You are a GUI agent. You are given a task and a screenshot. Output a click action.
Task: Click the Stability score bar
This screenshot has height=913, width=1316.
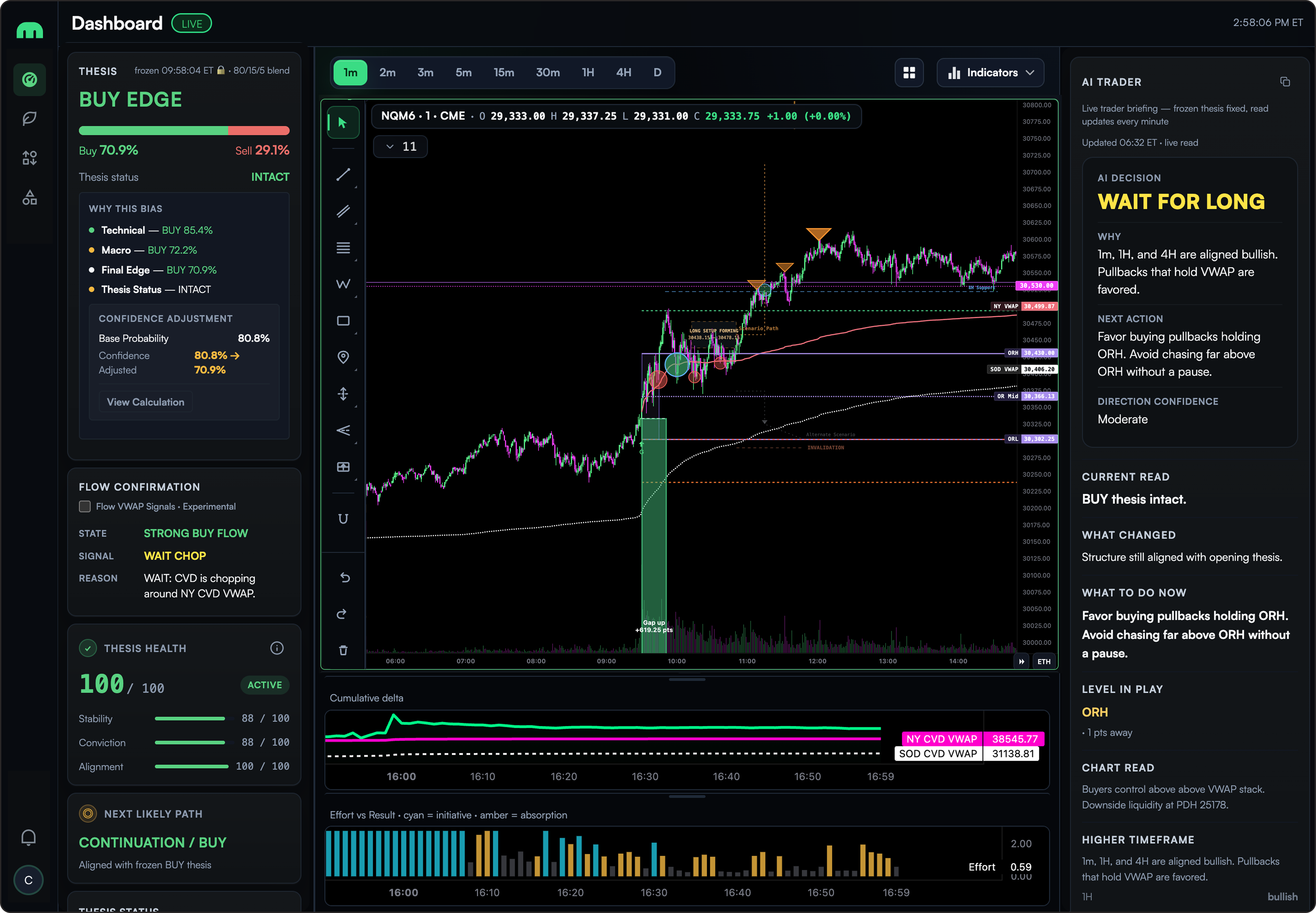[x=190, y=718]
